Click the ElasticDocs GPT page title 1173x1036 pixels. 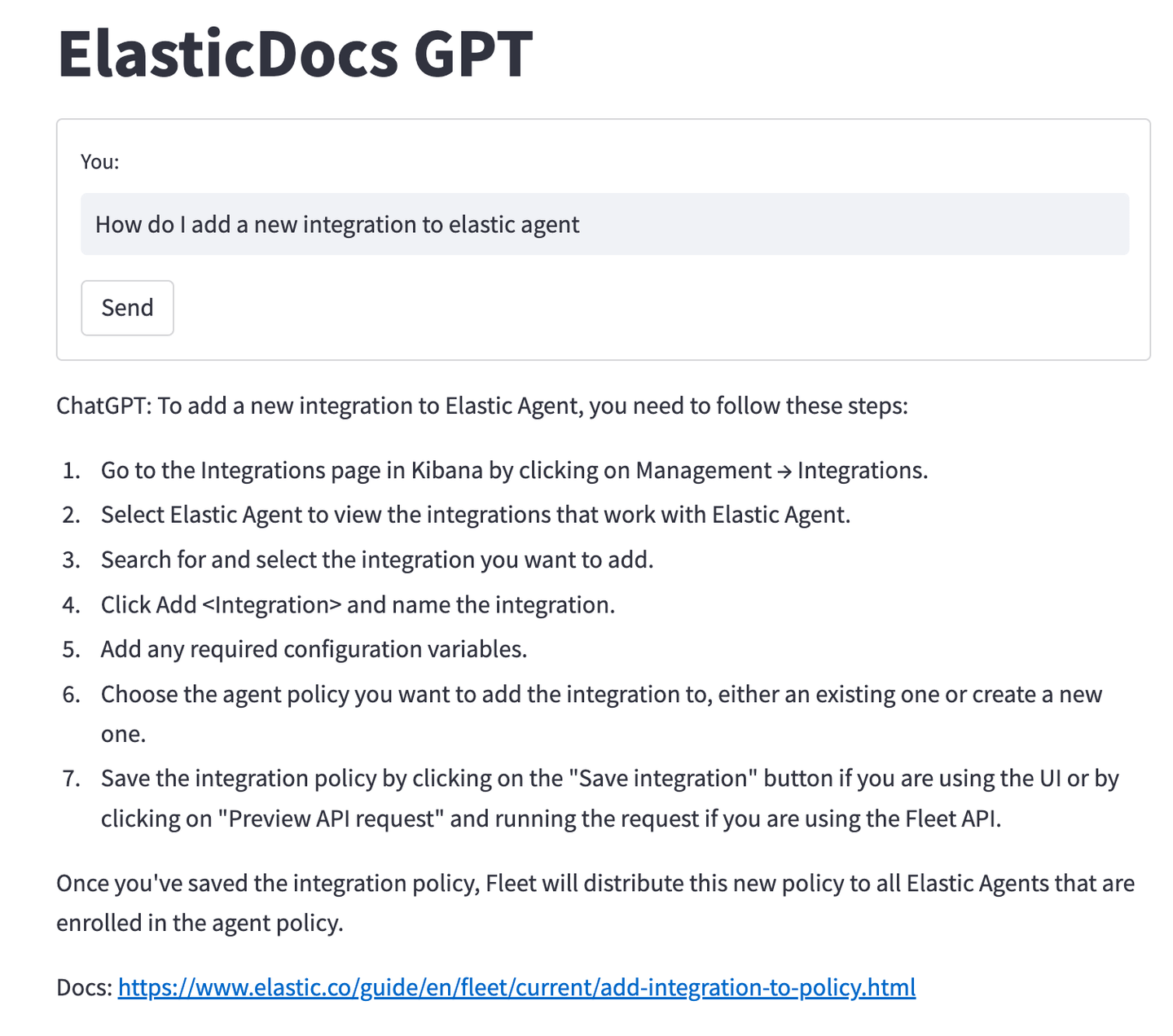click(294, 51)
